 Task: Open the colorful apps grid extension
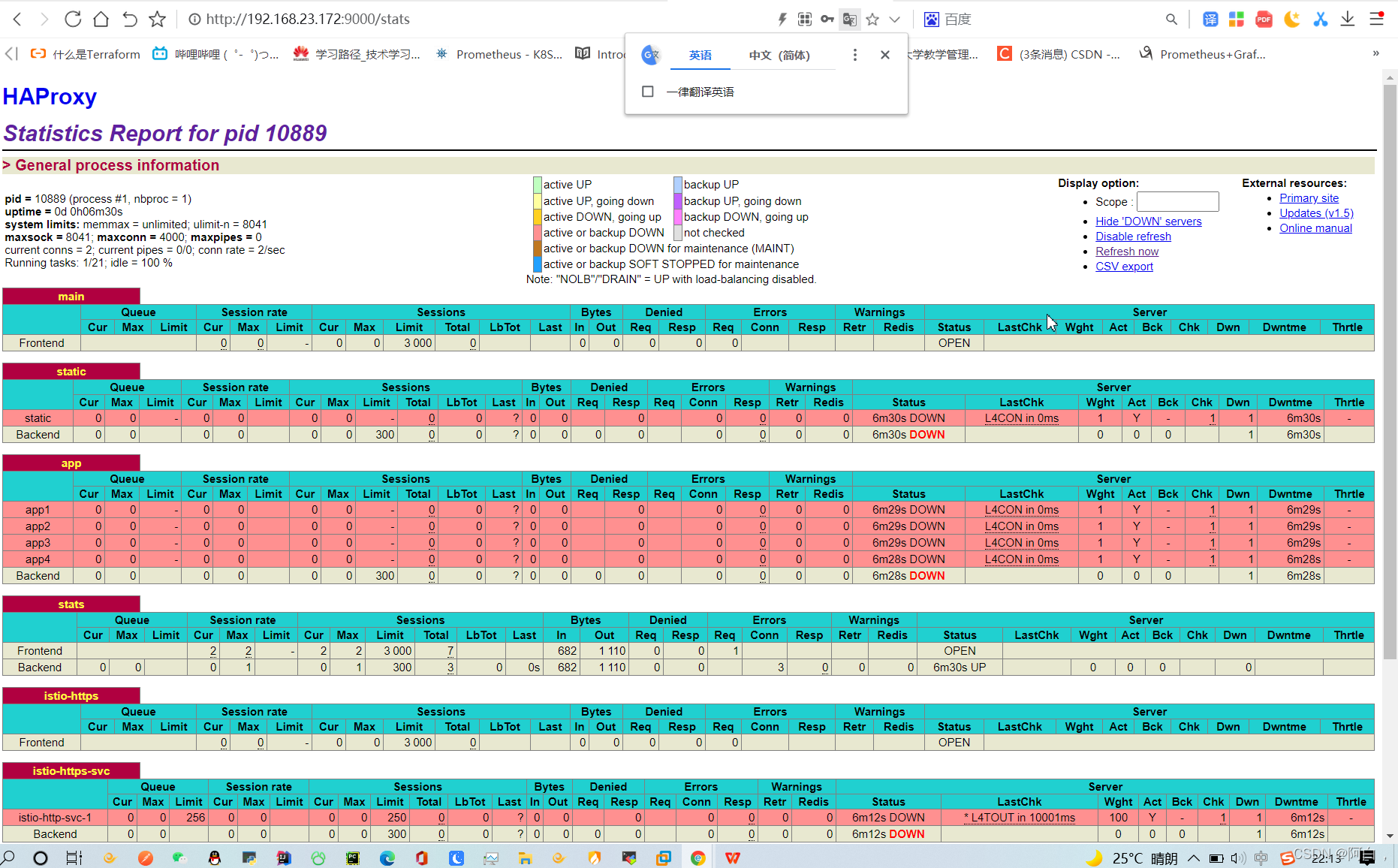1237,20
